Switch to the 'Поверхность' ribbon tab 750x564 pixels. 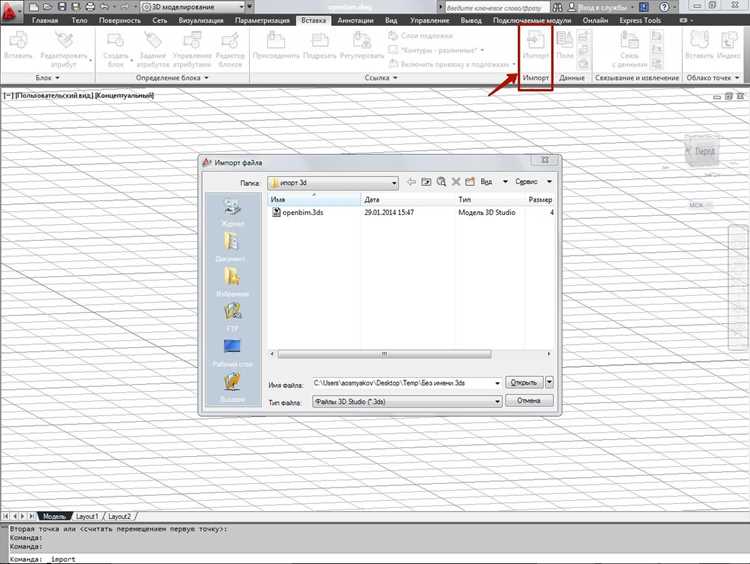tap(120, 20)
